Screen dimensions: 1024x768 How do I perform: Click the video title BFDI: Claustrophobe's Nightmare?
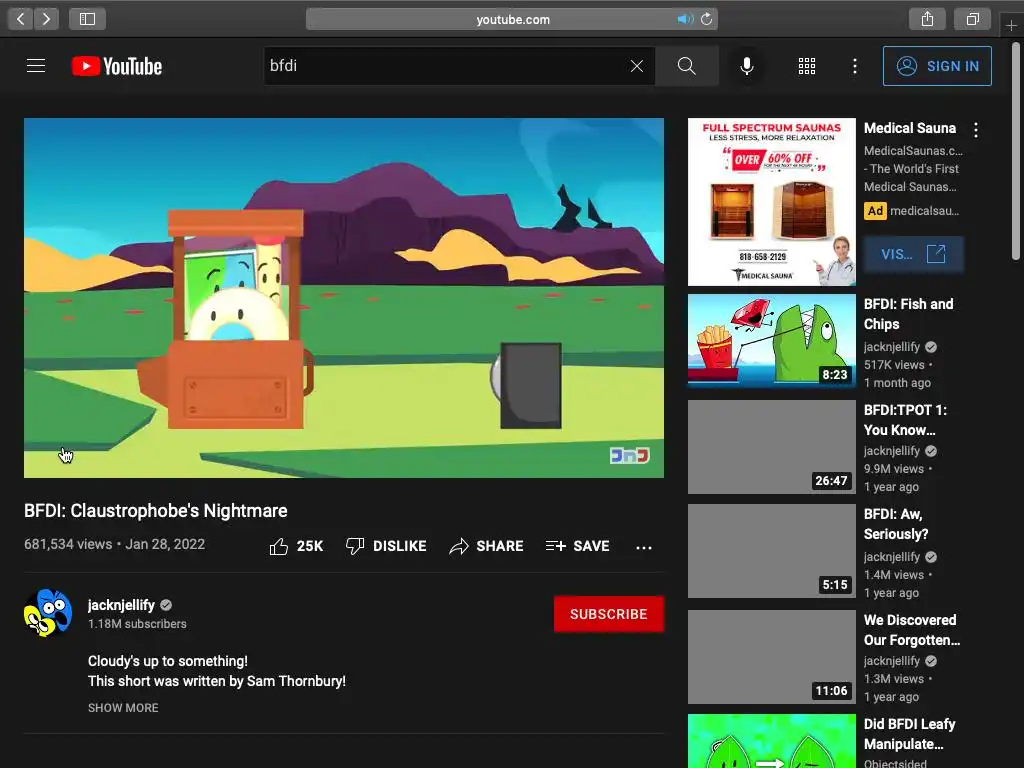155,511
